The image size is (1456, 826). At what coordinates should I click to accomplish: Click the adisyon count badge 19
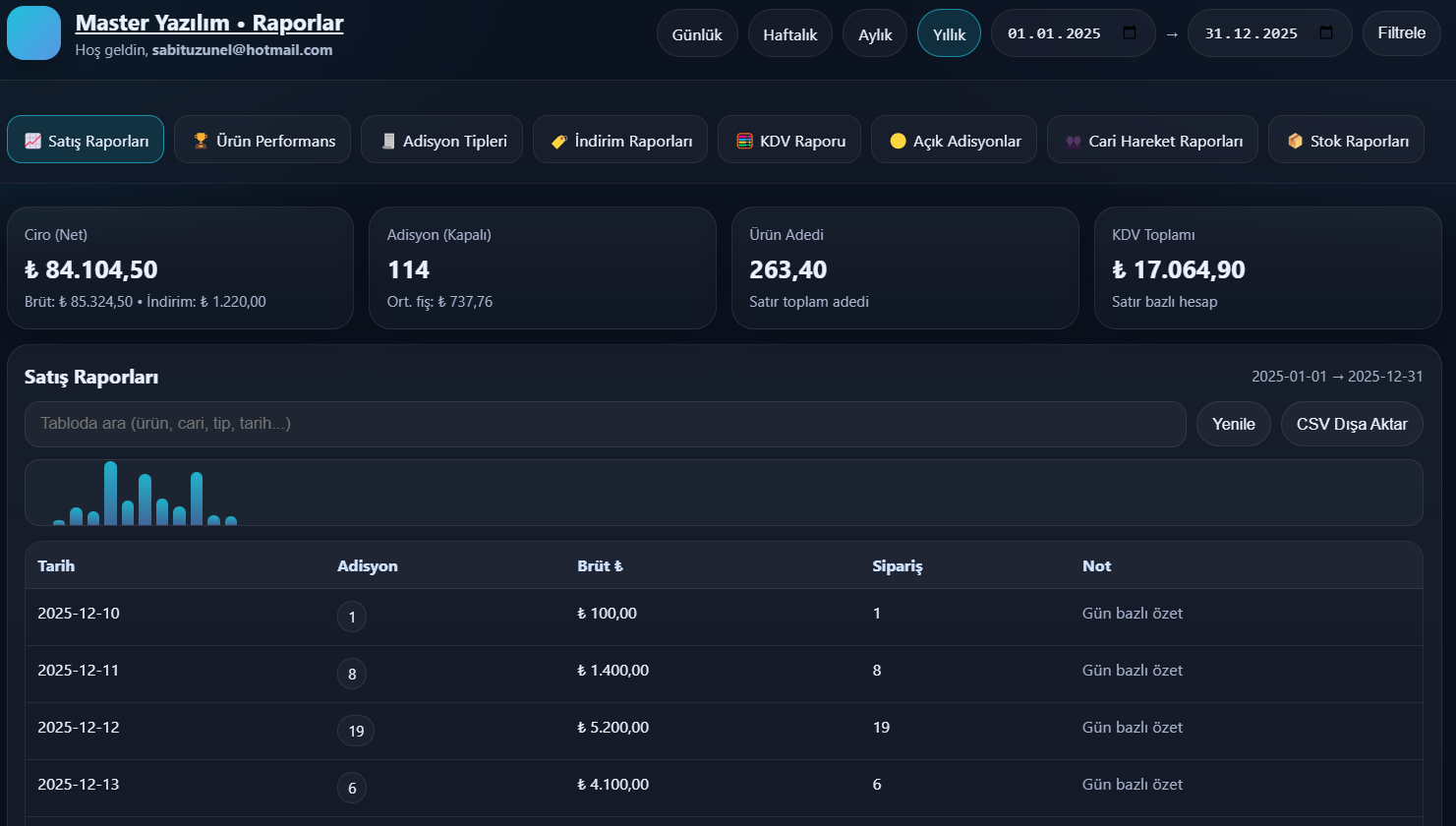356,731
